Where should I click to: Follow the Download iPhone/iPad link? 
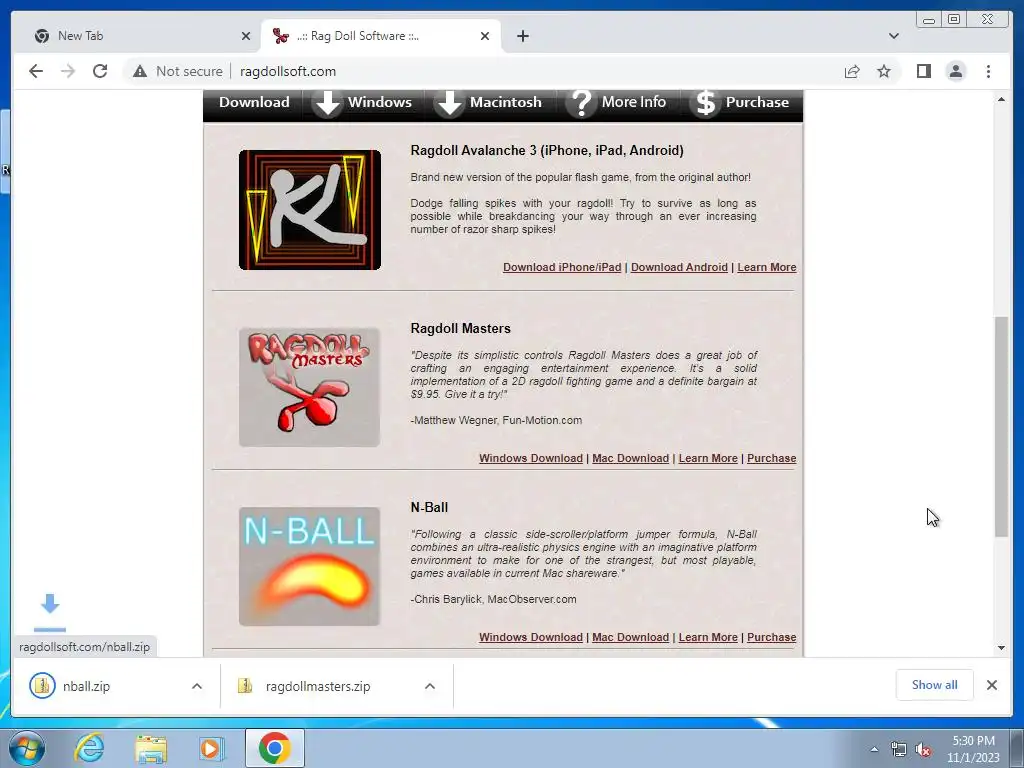click(562, 267)
